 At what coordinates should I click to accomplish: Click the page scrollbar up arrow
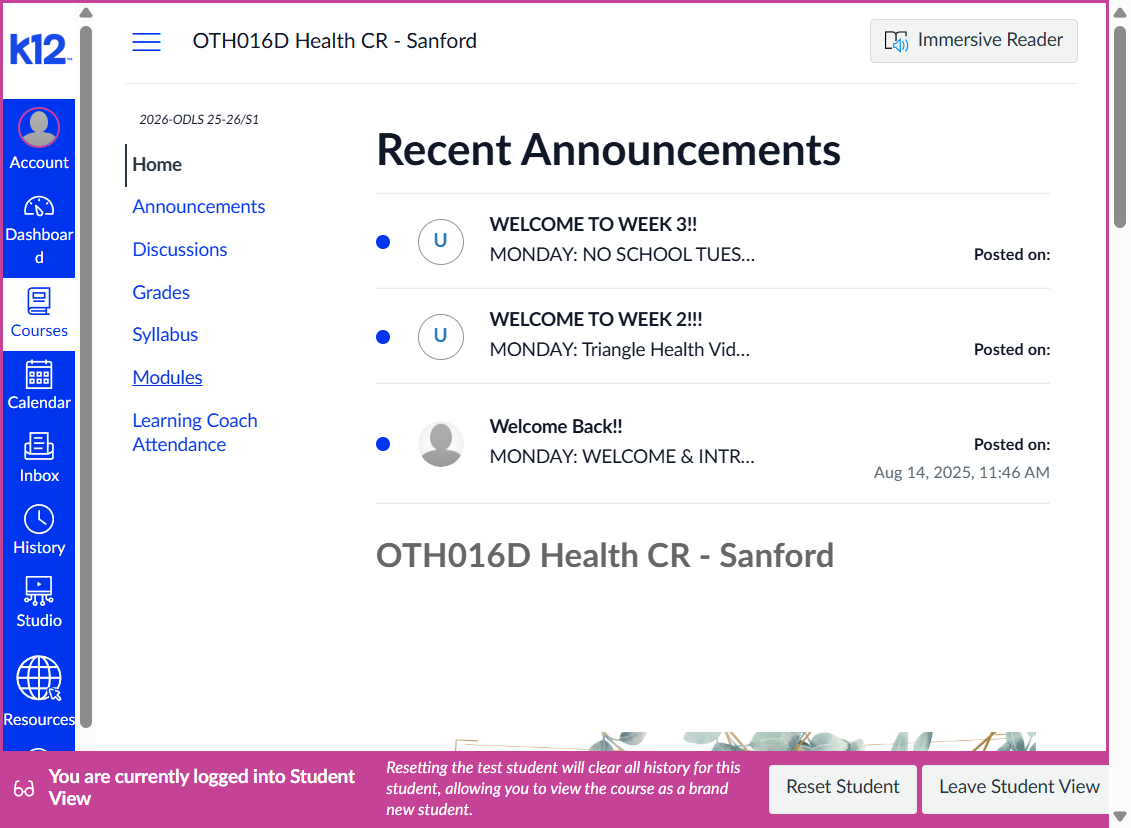(x=1119, y=12)
